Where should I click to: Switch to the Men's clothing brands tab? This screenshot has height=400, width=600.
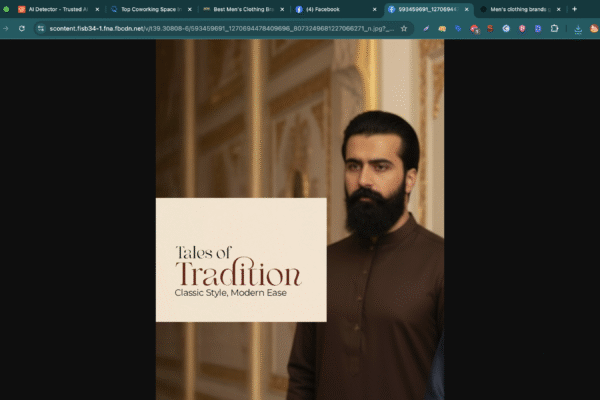(518, 9)
